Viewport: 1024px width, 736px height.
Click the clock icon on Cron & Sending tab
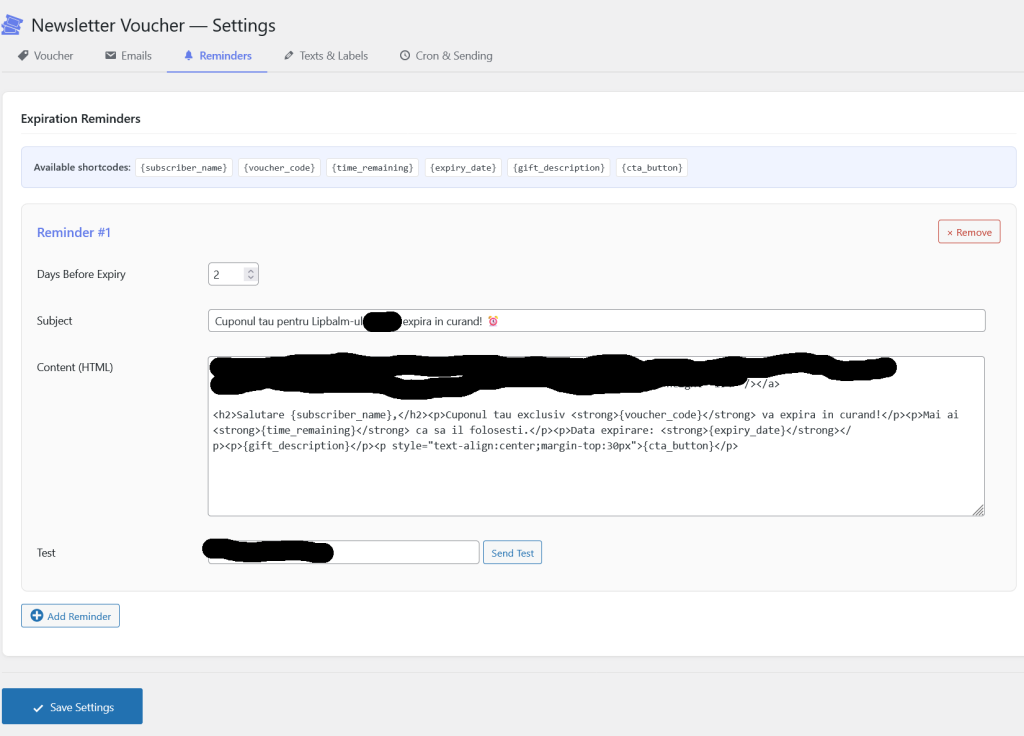coord(404,56)
